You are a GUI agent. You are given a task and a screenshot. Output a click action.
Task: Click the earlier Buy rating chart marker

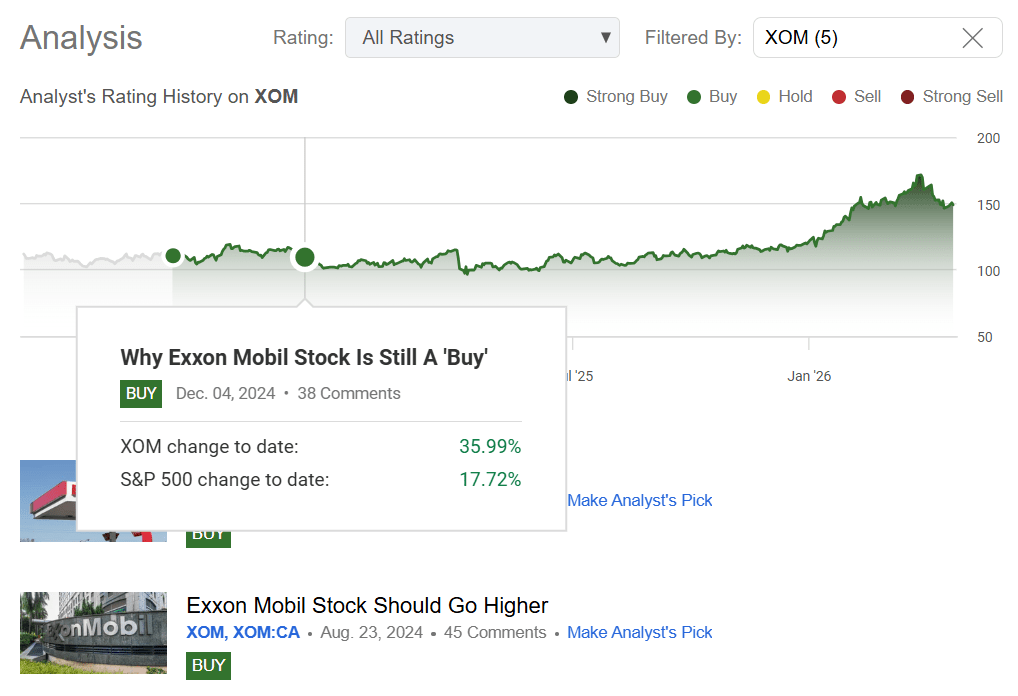(173, 256)
